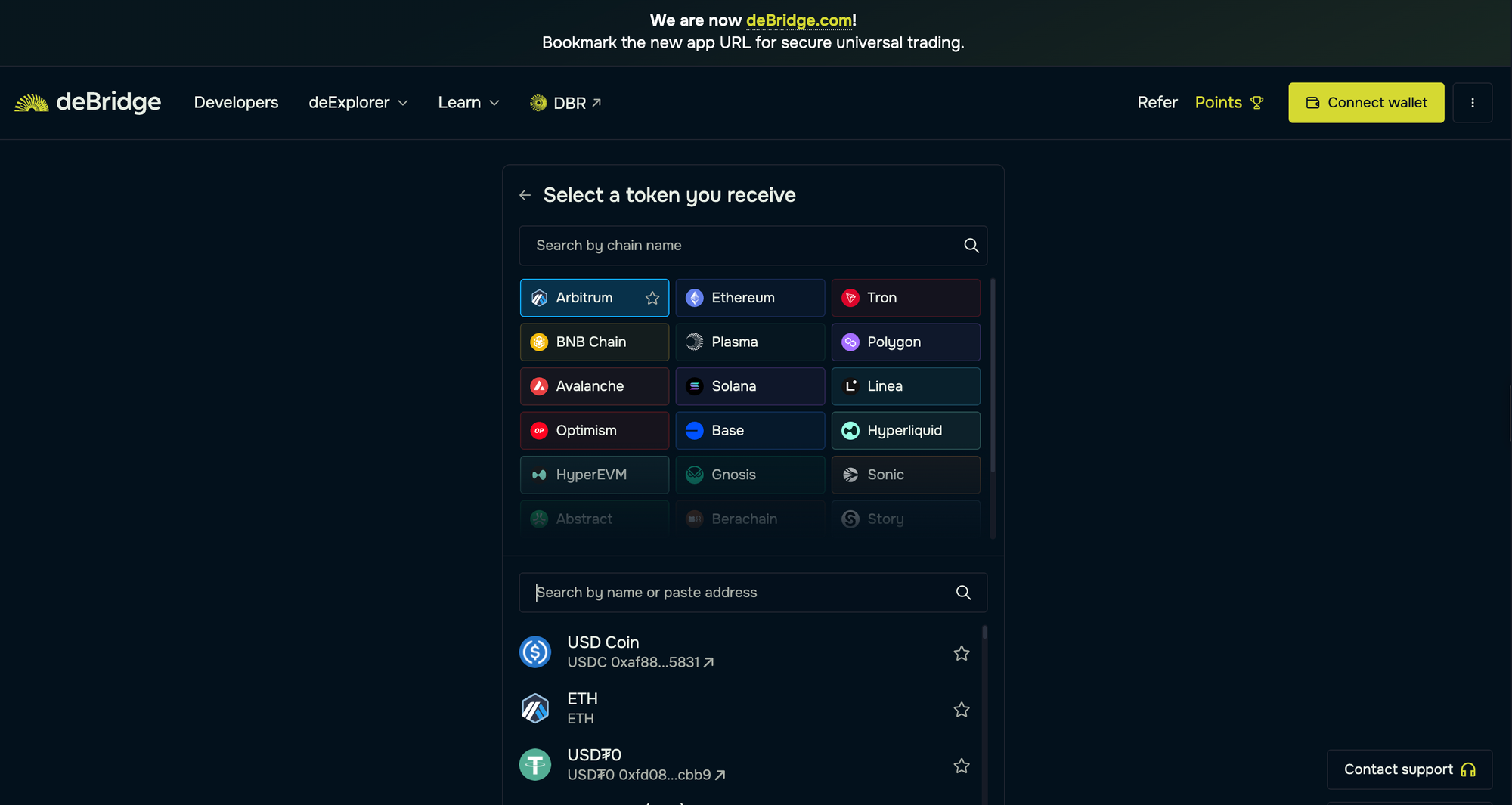The height and width of the screenshot is (805, 1512).
Task: Click the magnifier in the chain search field
Action: (x=971, y=246)
